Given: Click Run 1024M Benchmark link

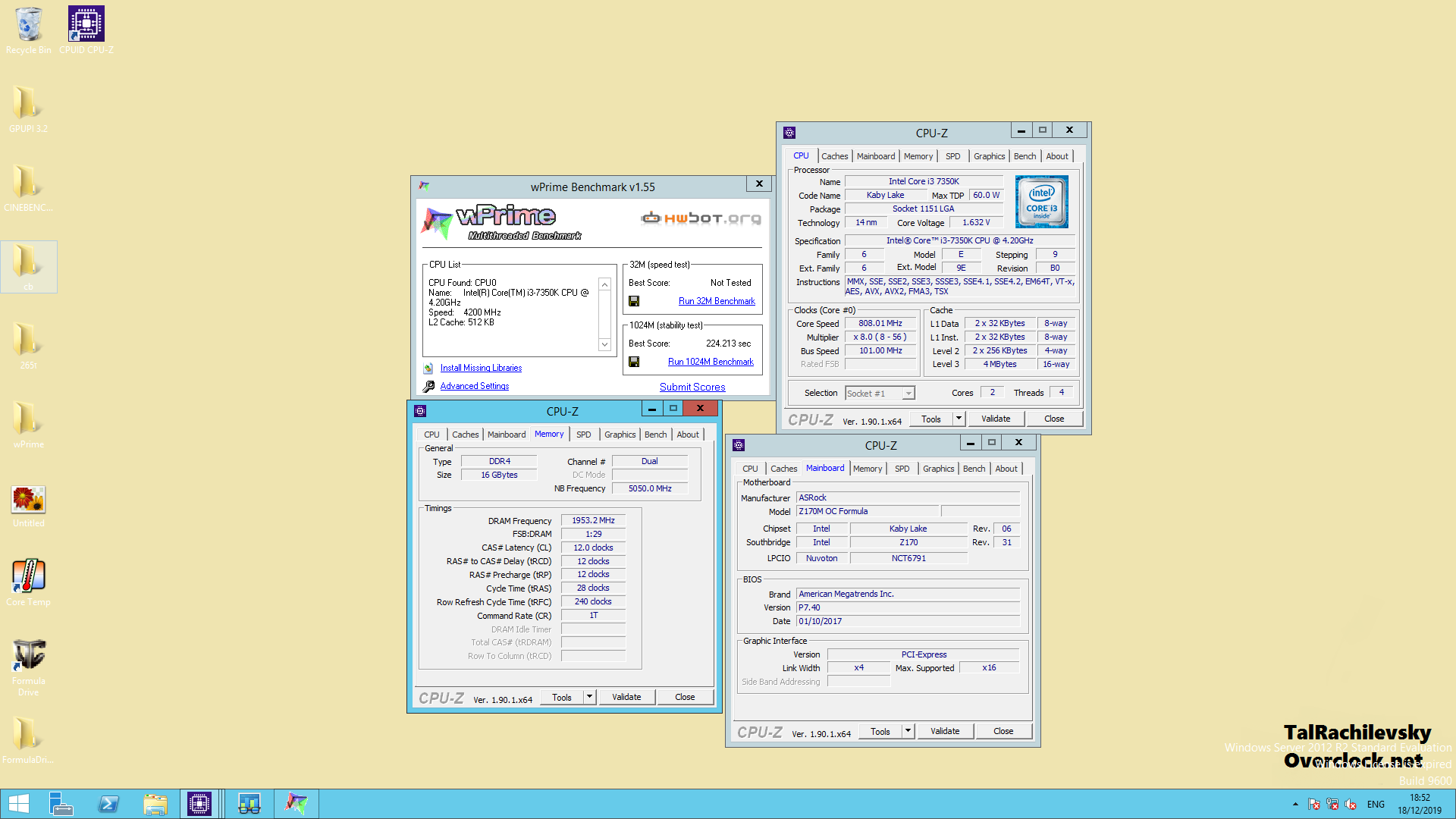Looking at the screenshot, I should 711,362.
